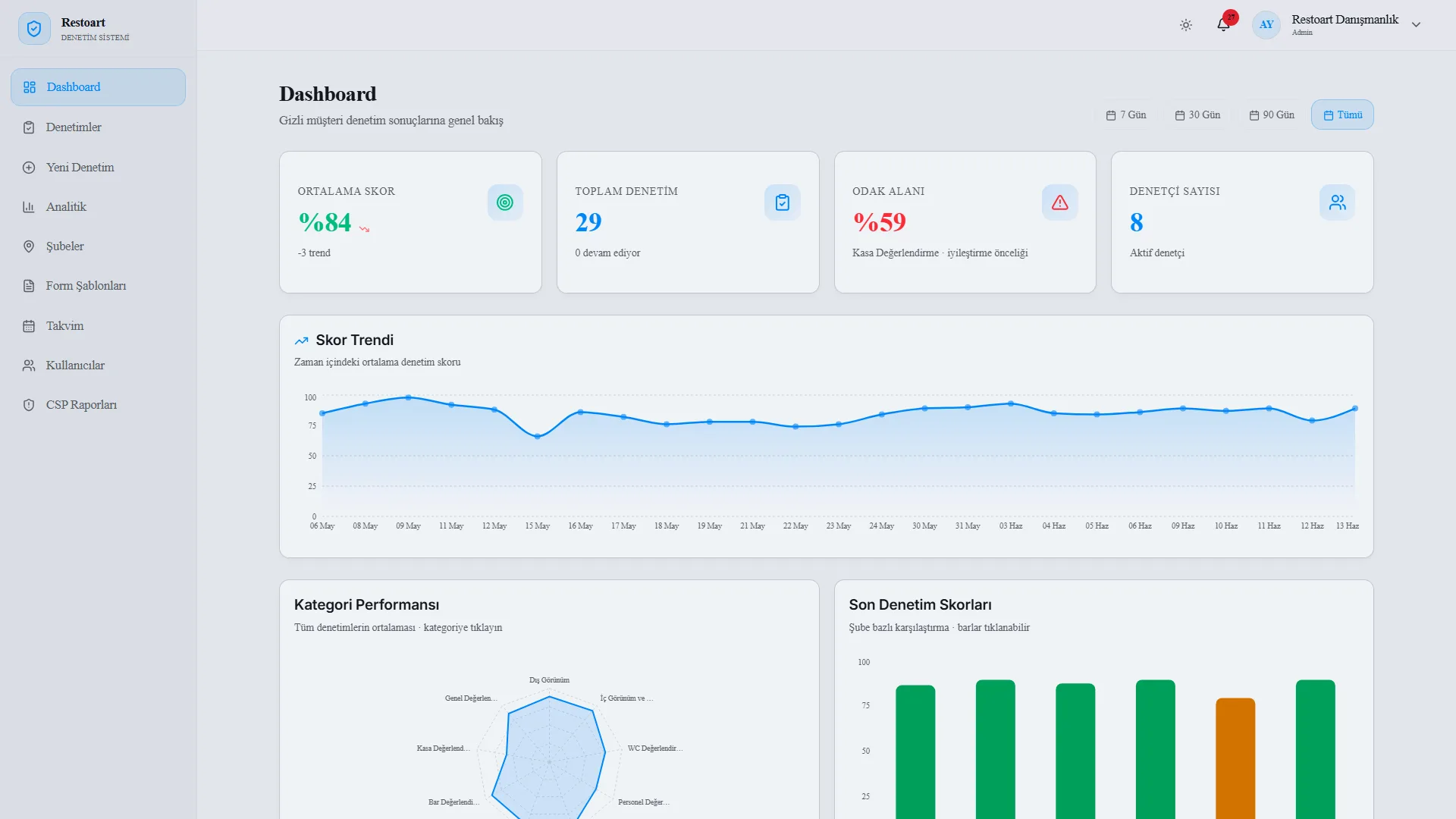This screenshot has width=1456, height=819.
Task: Click the users icon on Denetçi Sayısı card
Action: (x=1338, y=202)
